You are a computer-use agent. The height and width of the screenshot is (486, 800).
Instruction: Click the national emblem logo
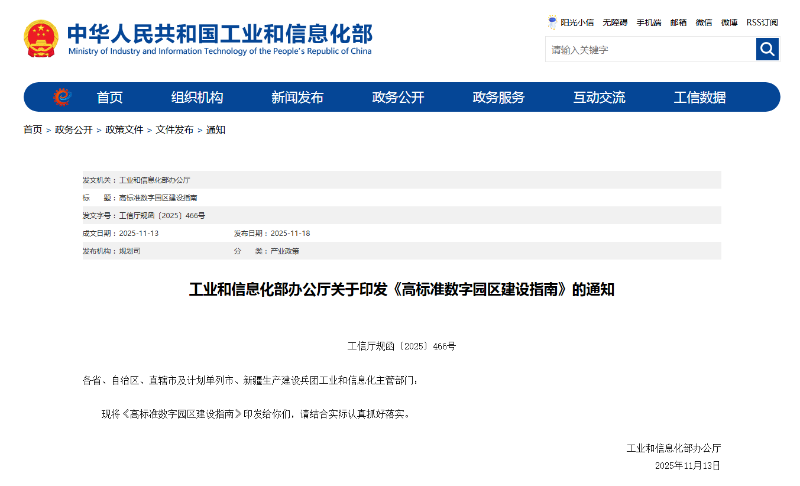tap(41, 39)
